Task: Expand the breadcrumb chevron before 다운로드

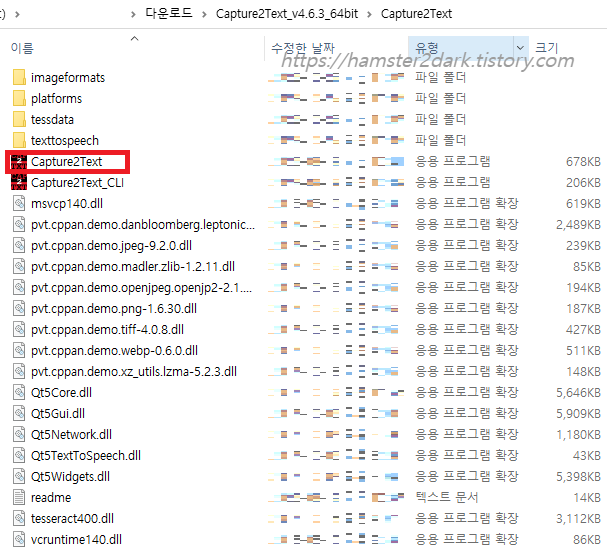Action: [133, 14]
